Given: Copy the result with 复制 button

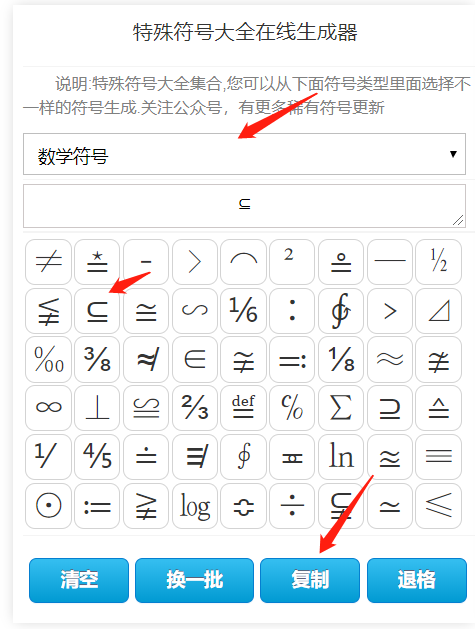Looking at the screenshot, I should tap(310, 580).
